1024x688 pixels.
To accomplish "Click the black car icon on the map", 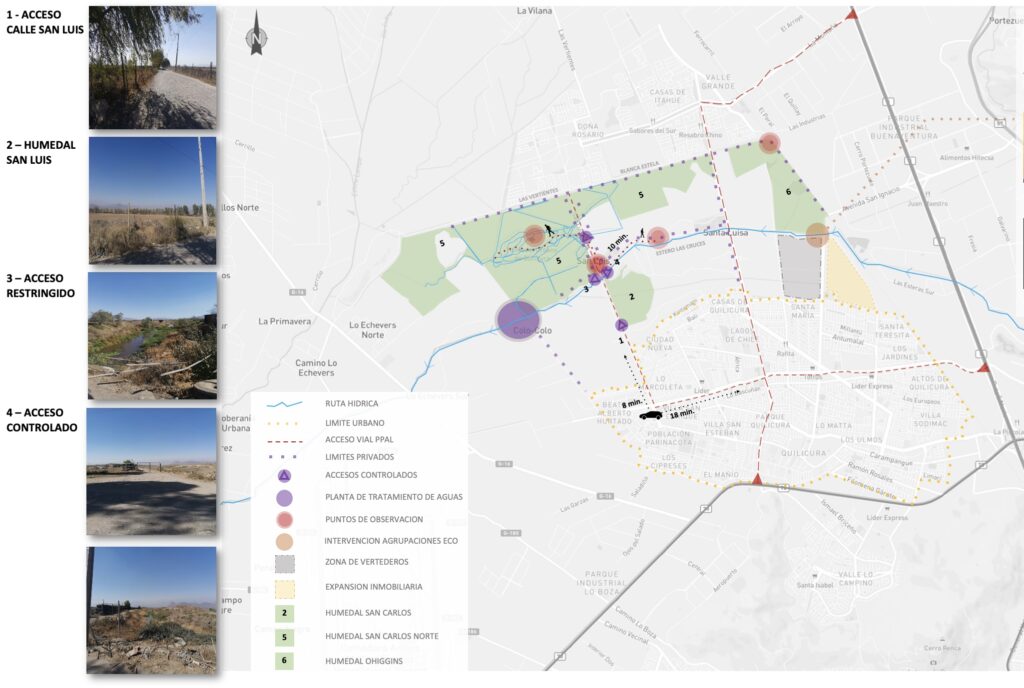I will 651,415.
